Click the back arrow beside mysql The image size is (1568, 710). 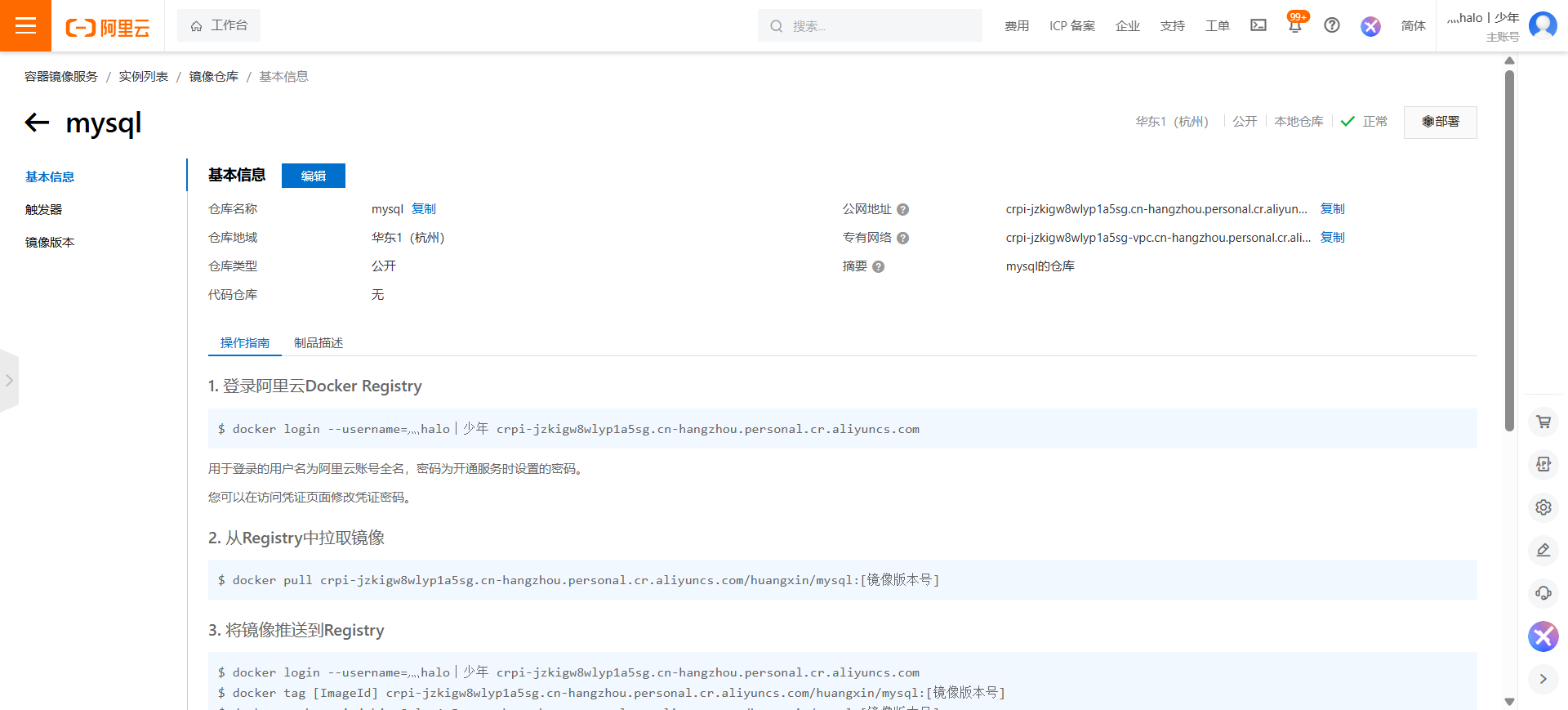[x=38, y=123]
